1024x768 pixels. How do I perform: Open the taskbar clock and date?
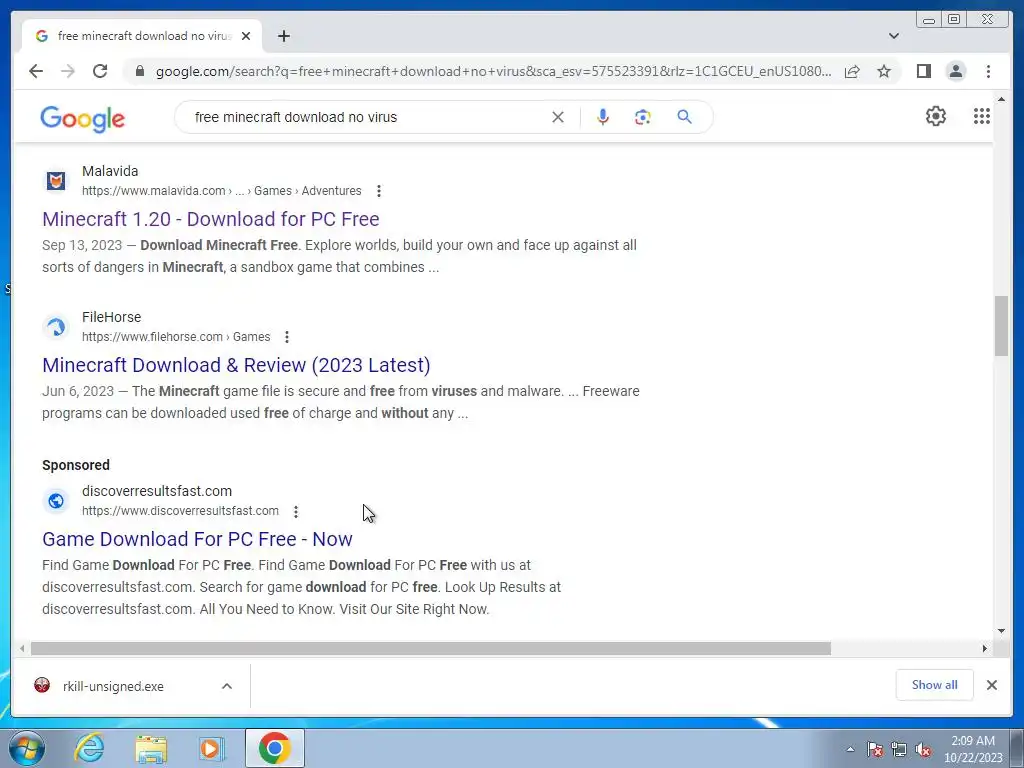coord(973,749)
